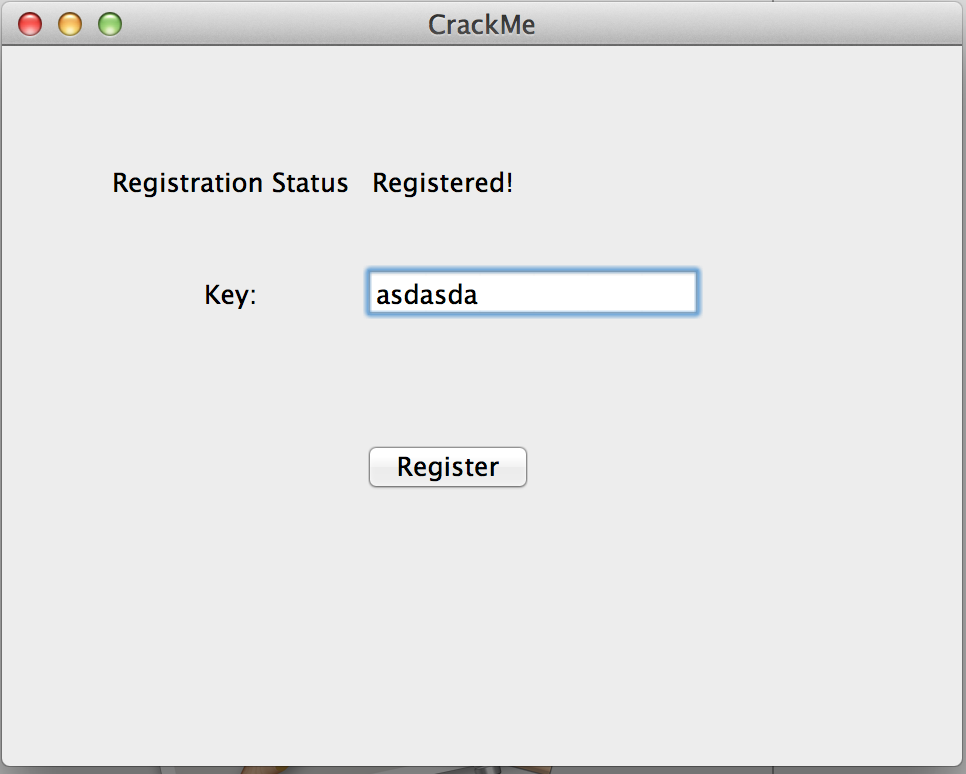Place cursor in the asdasda text
The height and width of the screenshot is (774, 966).
(426, 295)
